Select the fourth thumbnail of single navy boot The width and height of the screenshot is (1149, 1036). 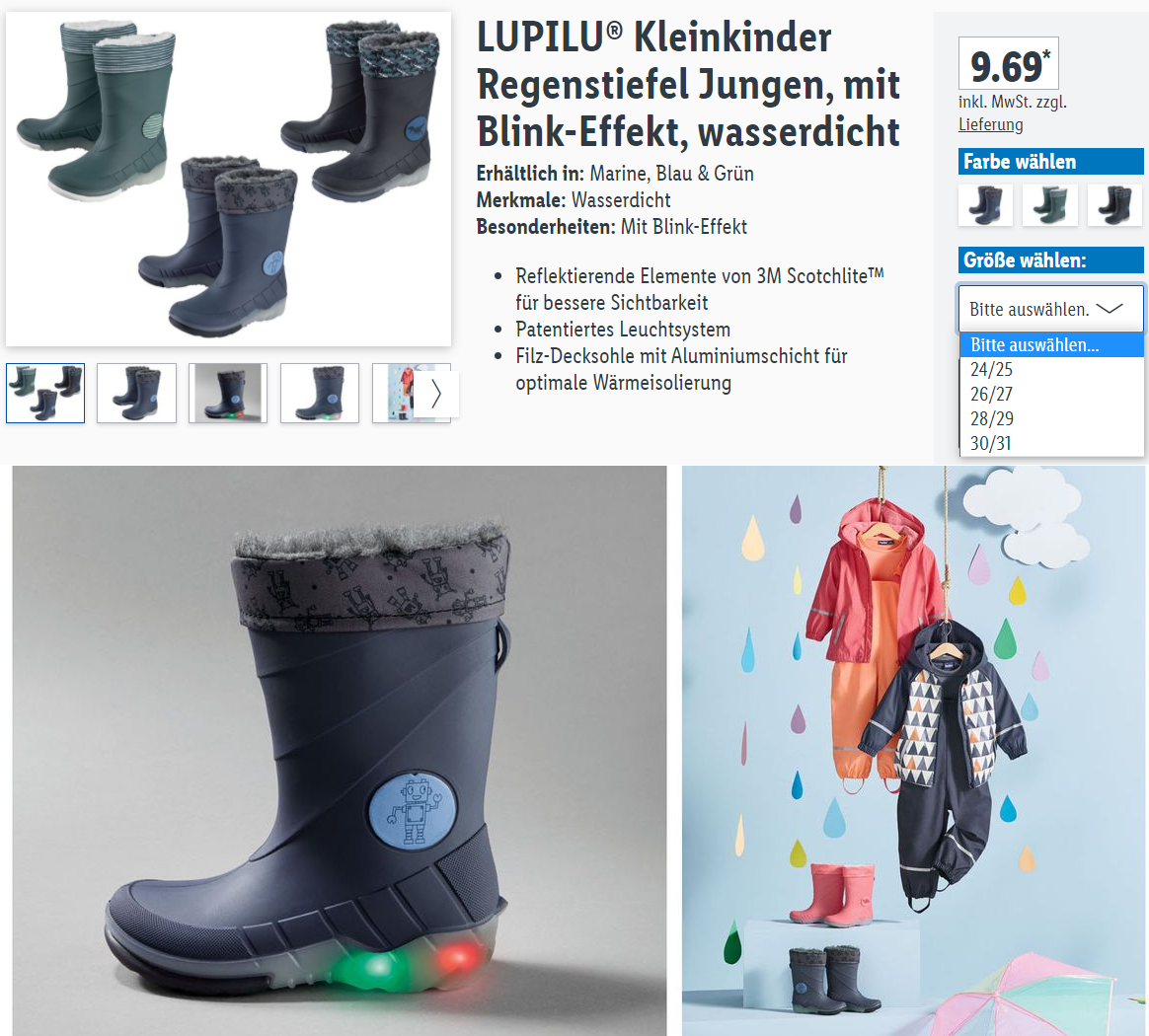[x=320, y=394]
